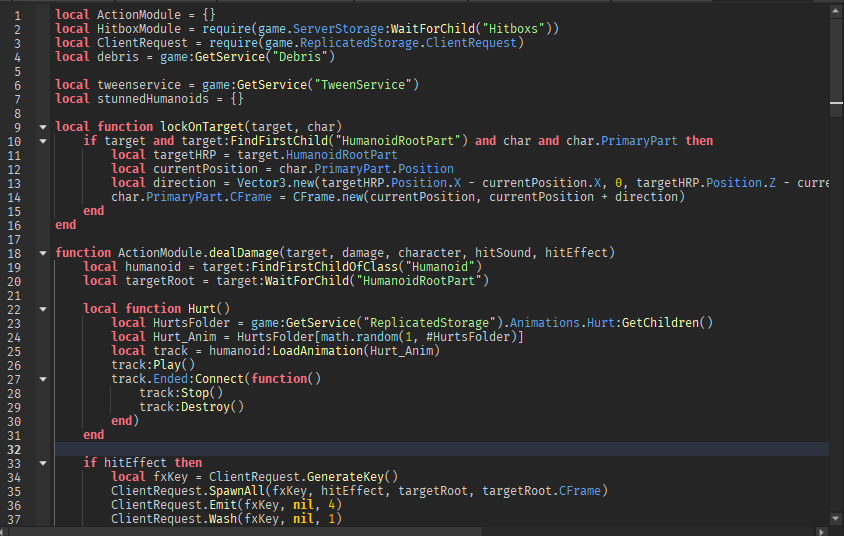Click 'end' keyword on line 16
The height and width of the screenshot is (536, 844).
66,224
